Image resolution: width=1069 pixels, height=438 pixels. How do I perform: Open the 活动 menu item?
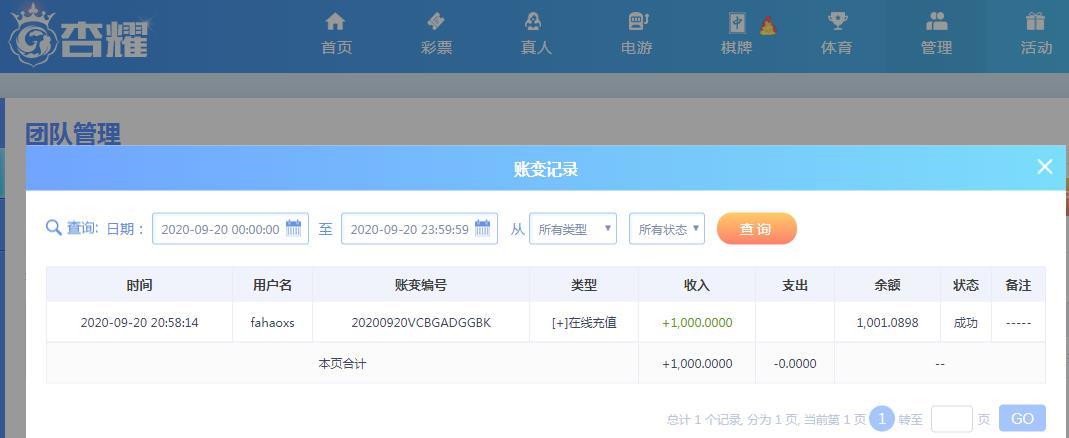pos(1036,48)
